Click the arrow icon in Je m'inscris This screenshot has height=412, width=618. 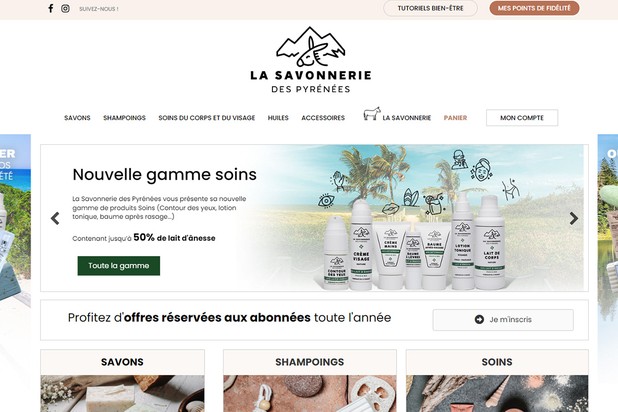tap(479, 319)
